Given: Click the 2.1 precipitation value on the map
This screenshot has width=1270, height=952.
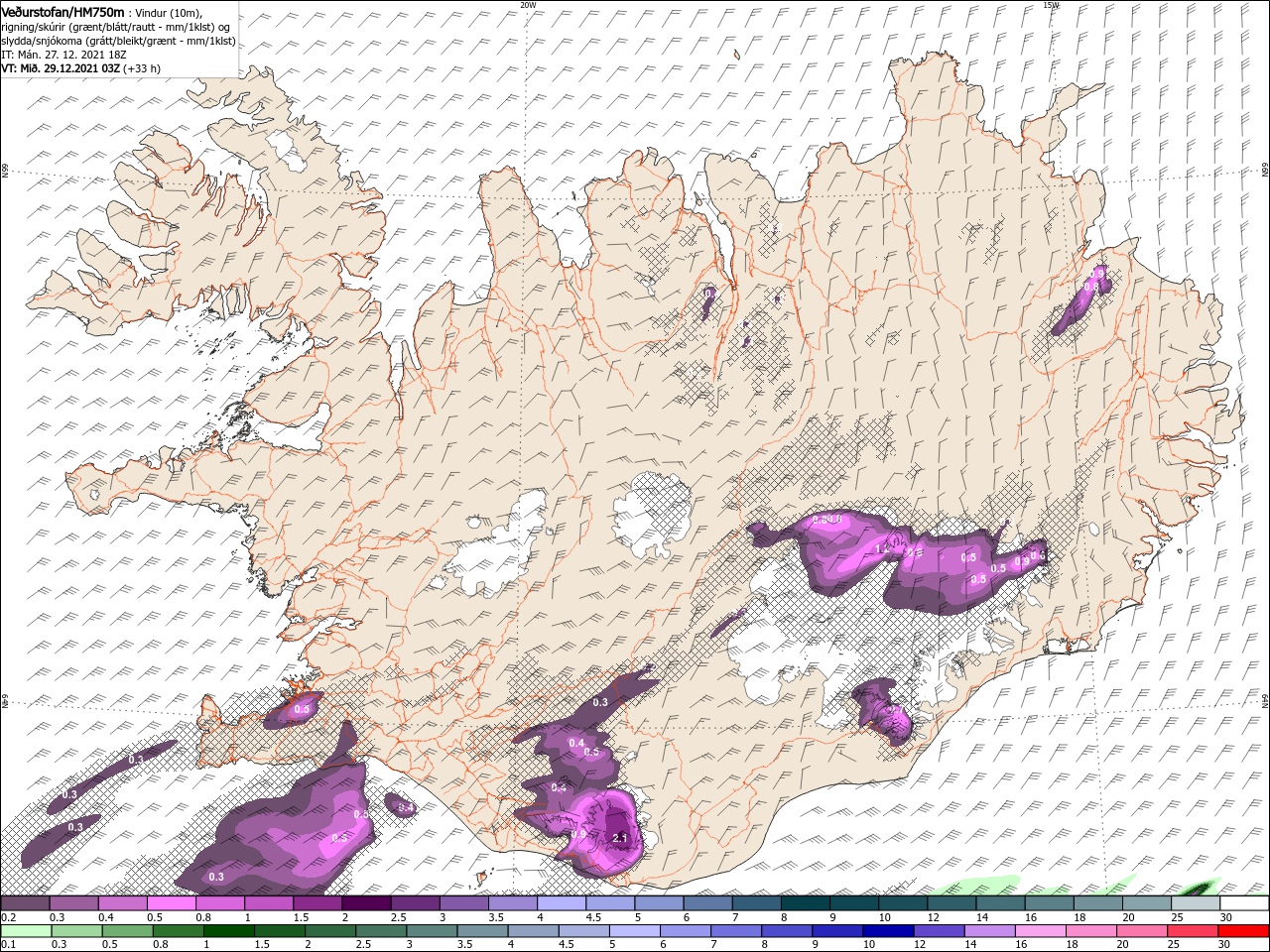Looking at the screenshot, I should (621, 838).
